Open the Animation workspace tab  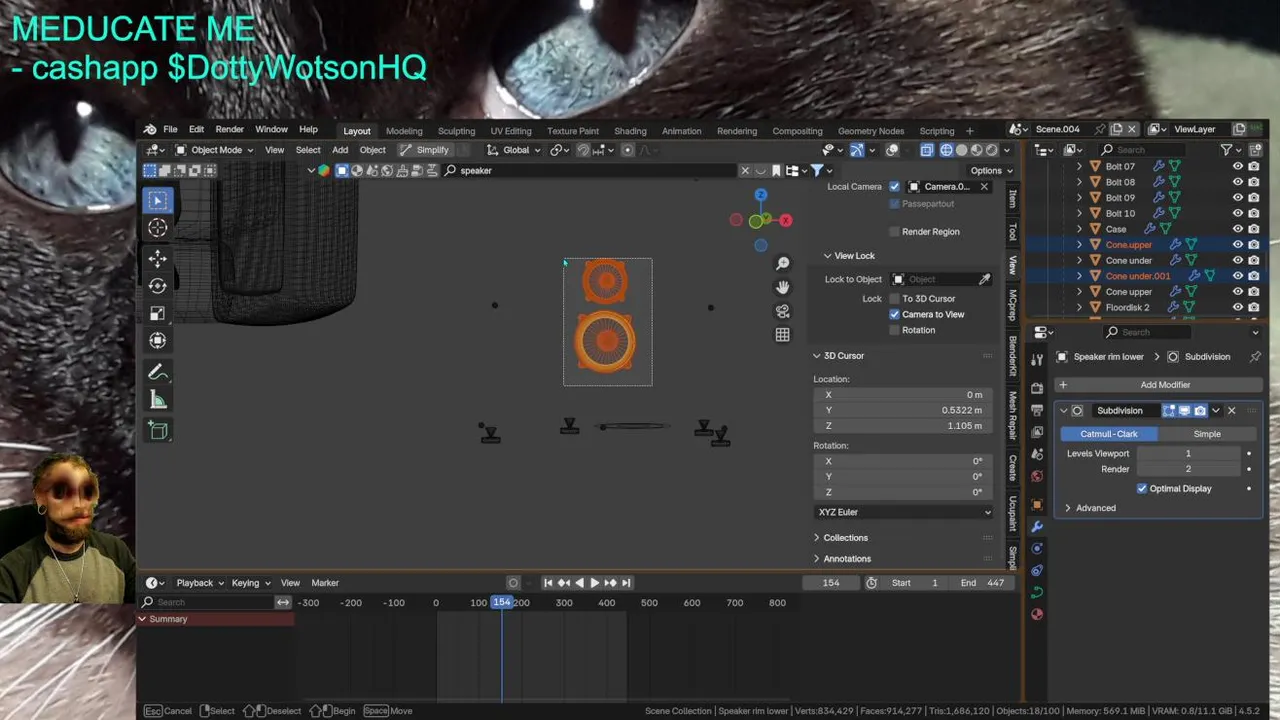coord(681,131)
